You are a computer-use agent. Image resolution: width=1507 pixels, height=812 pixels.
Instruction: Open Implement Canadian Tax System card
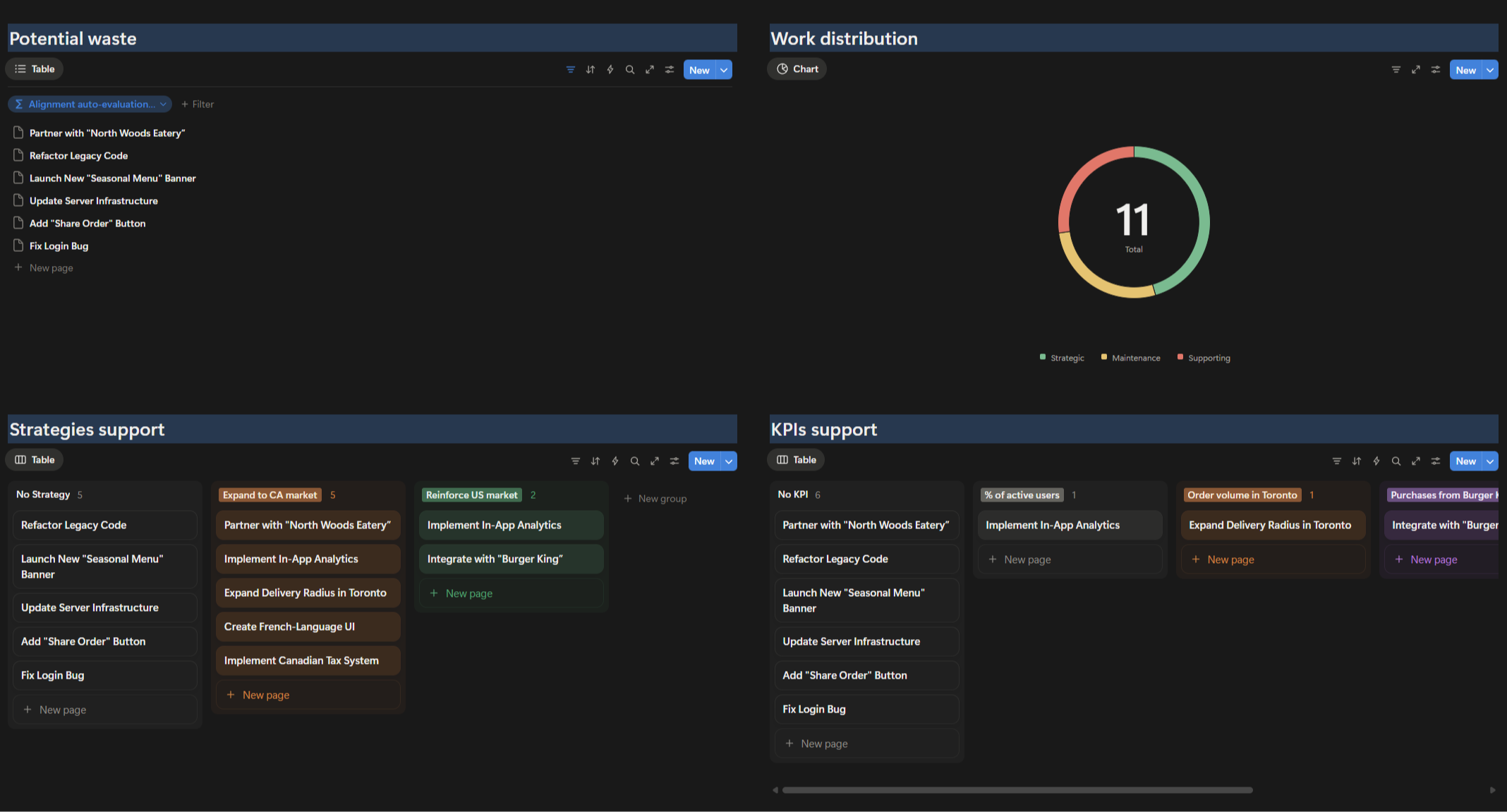[308, 660]
